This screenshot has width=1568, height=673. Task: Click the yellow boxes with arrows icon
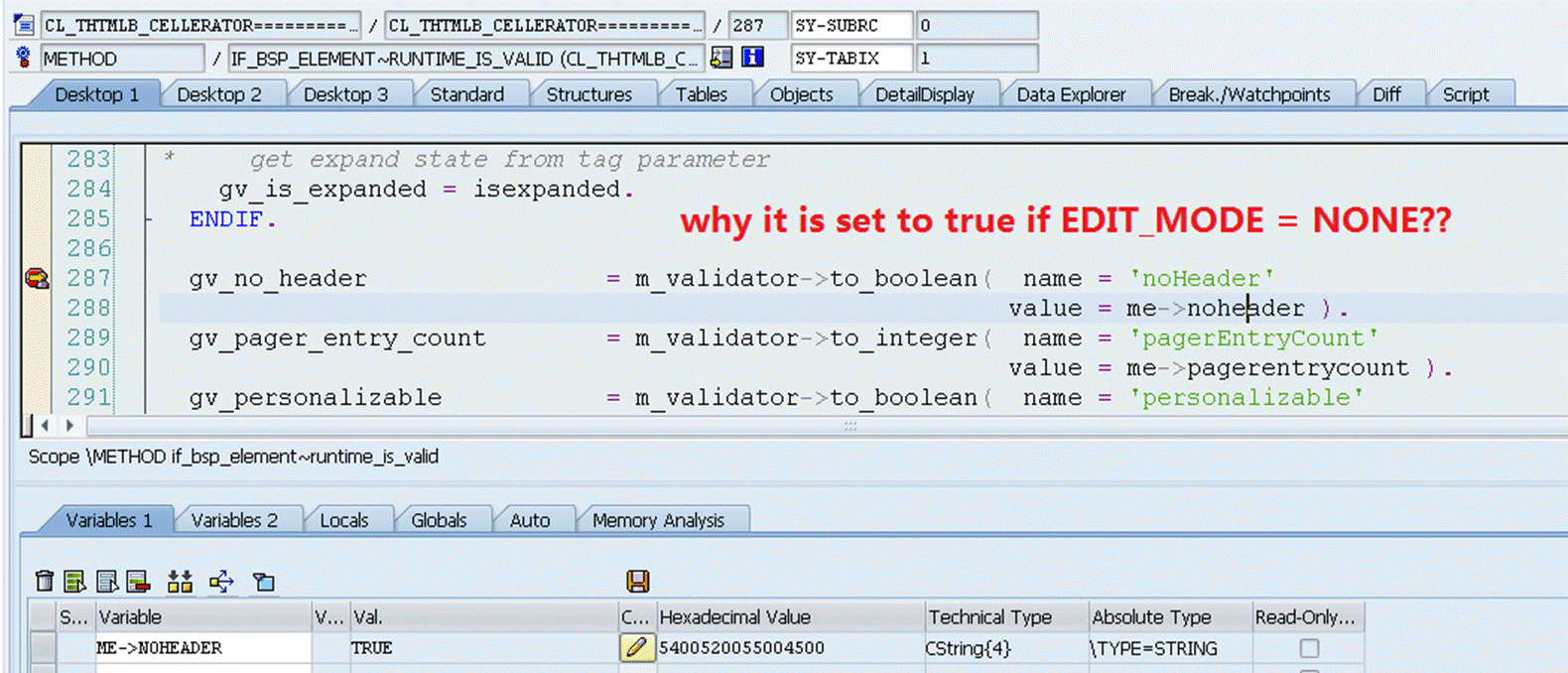pos(180,581)
